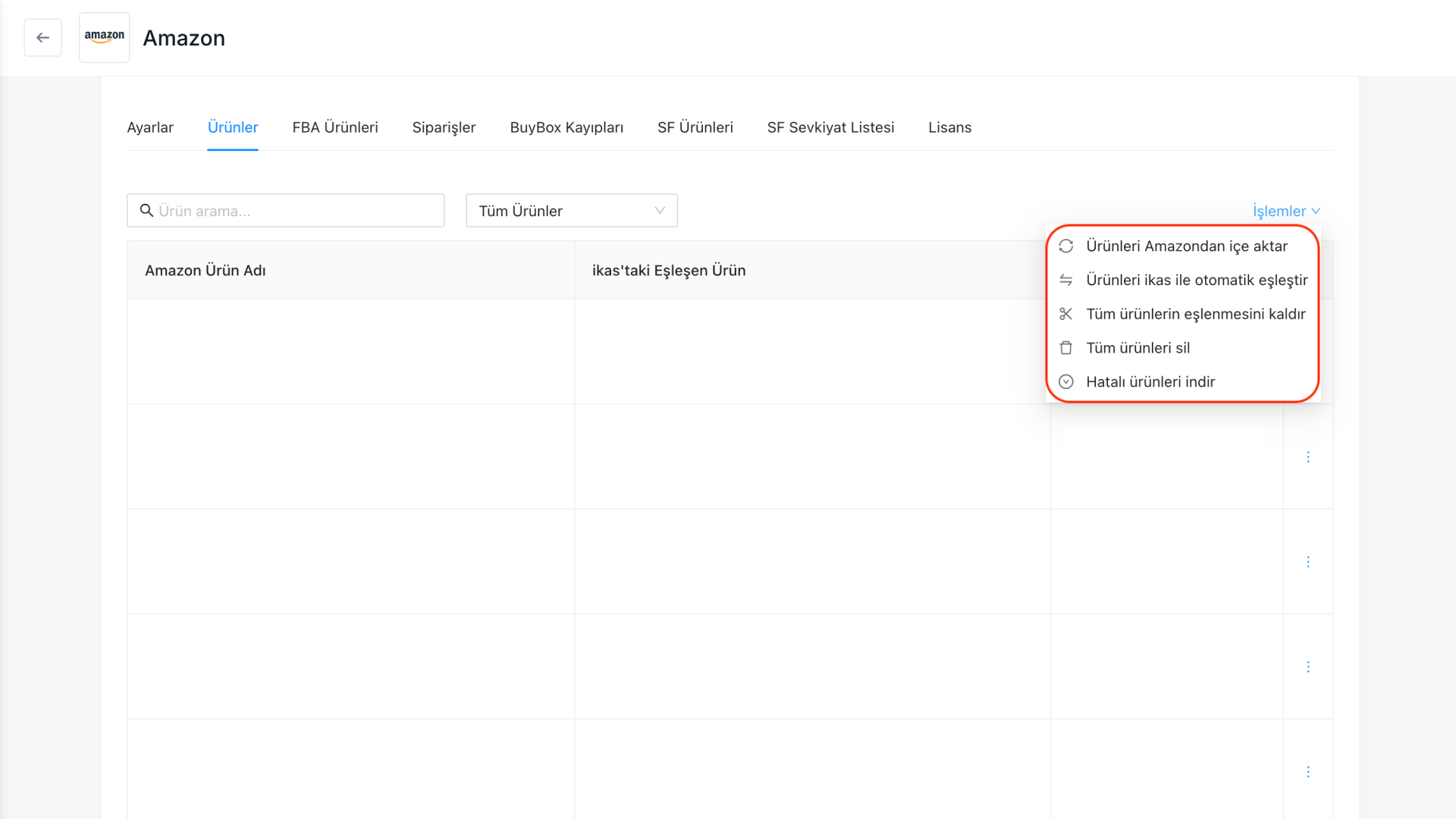The height and width of the screenshot is (819, 1456).
Task: Open the Ayarlar tab
Action: click(150, 127)
